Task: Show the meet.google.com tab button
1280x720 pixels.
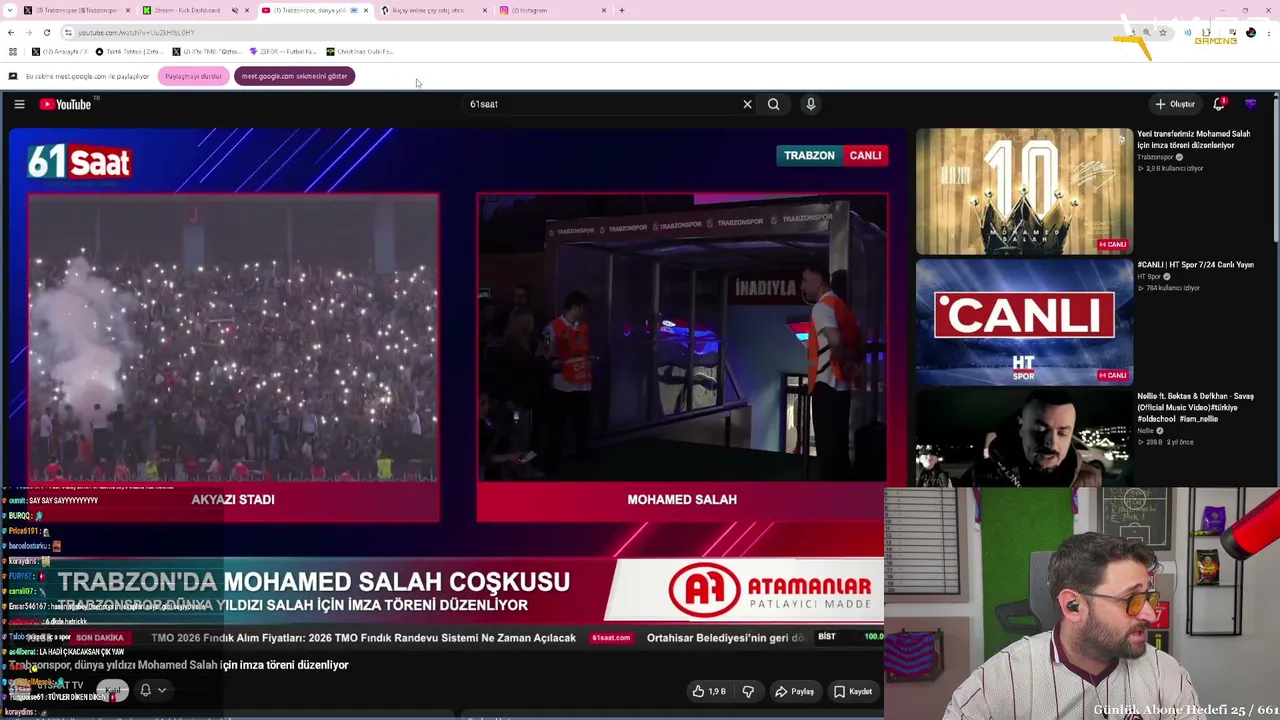Action: click(294, 76)
